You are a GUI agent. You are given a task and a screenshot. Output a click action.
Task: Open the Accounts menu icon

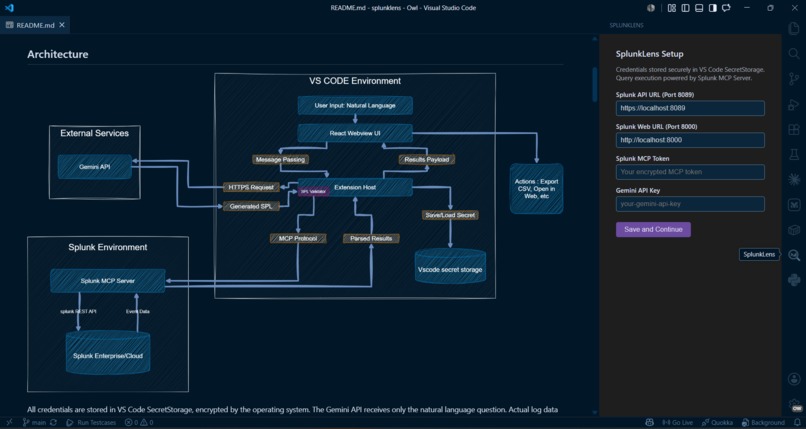[x=794, y=379]
